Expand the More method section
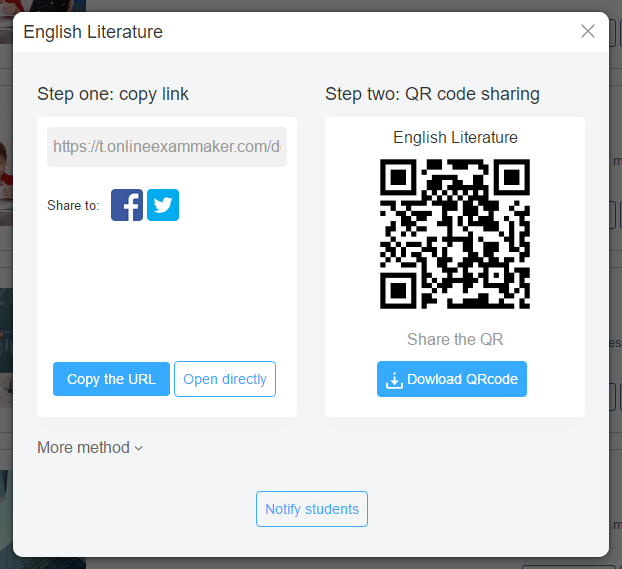The height and width of the screenshot is (569, 622). (x=90, y=448)
